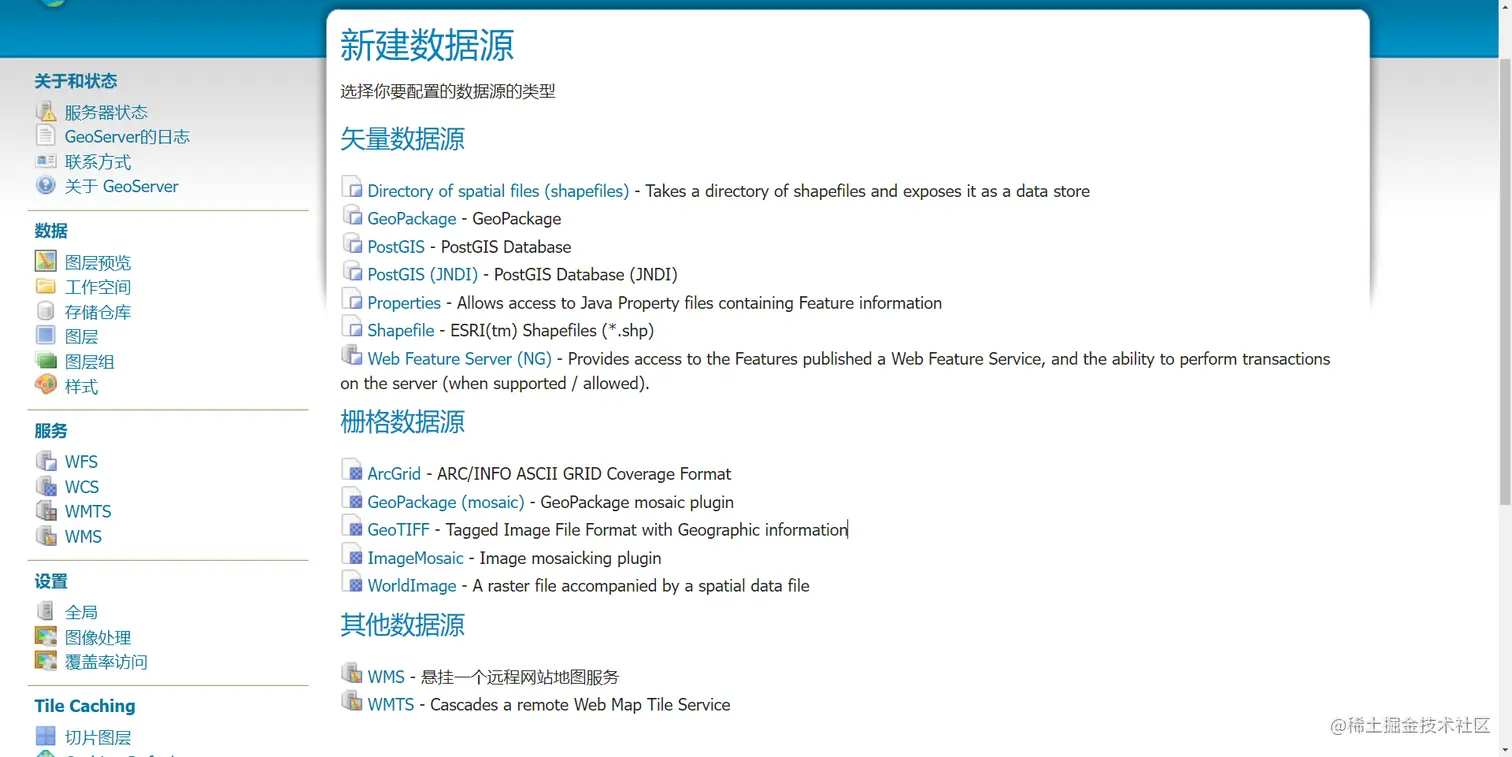Go to 样式 menu entry

point(82,386)
